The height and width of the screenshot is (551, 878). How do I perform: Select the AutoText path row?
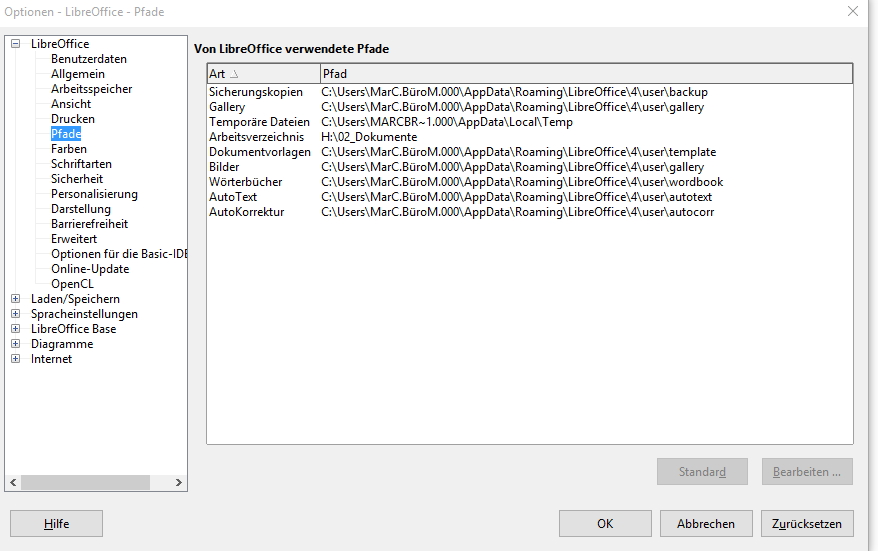[529, 197]
